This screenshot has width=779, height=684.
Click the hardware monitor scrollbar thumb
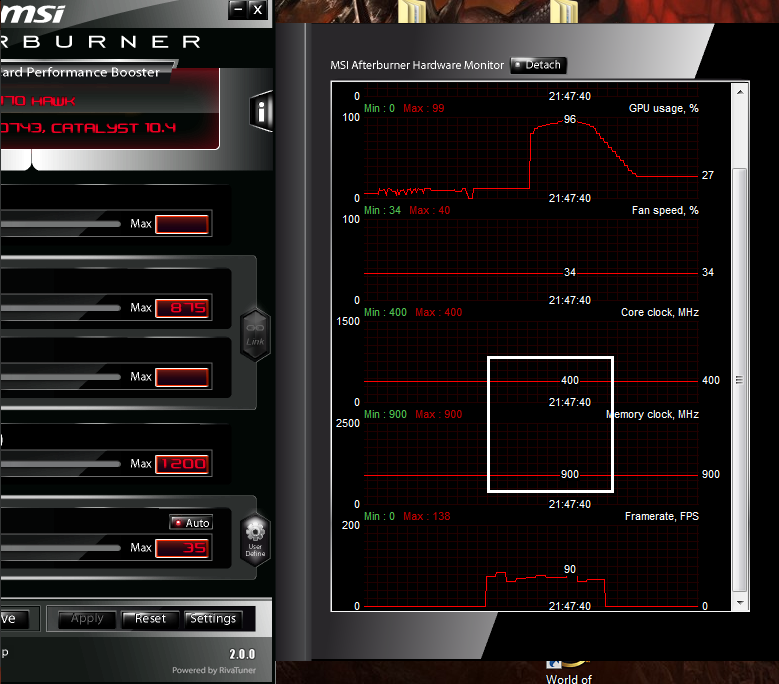coord(740,380)
